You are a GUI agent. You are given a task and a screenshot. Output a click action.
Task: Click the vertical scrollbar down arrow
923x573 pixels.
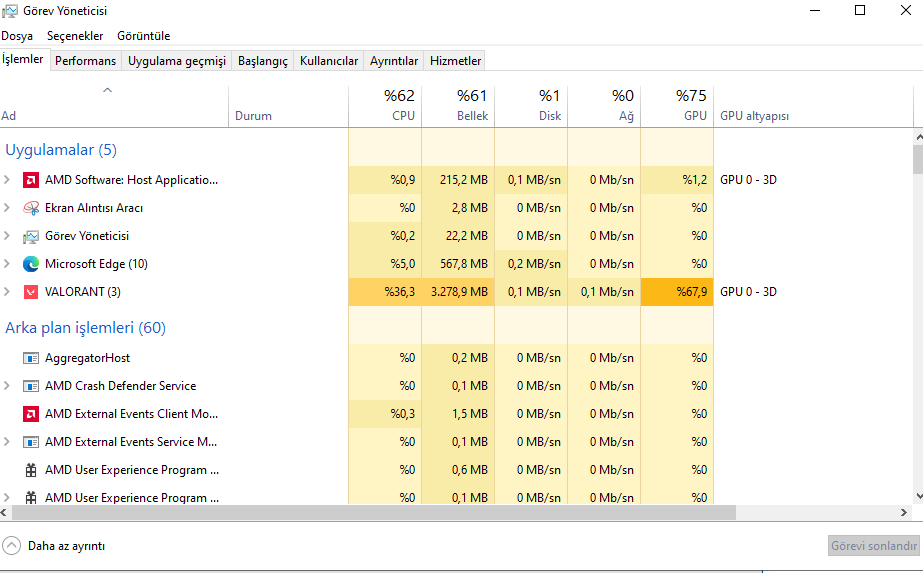(918, 496)
